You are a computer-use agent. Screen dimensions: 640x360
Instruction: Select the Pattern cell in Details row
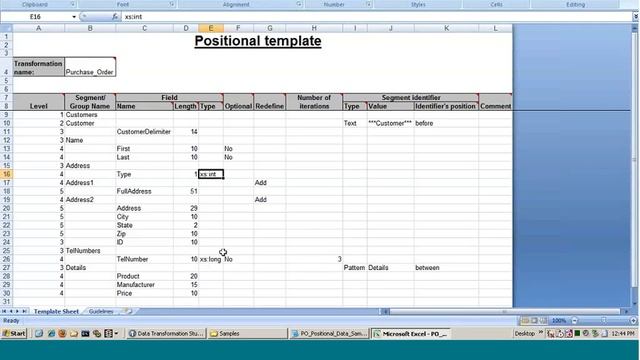[x=354, y=268]
